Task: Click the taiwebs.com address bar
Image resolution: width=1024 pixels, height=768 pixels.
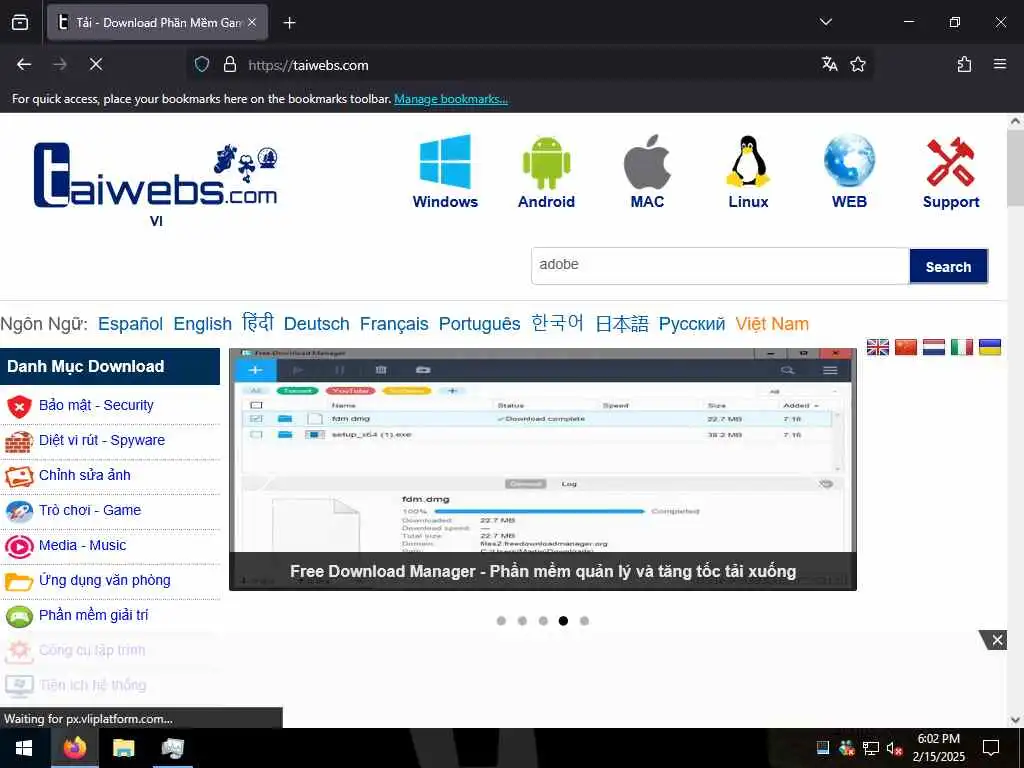Action: pos(529,65)
